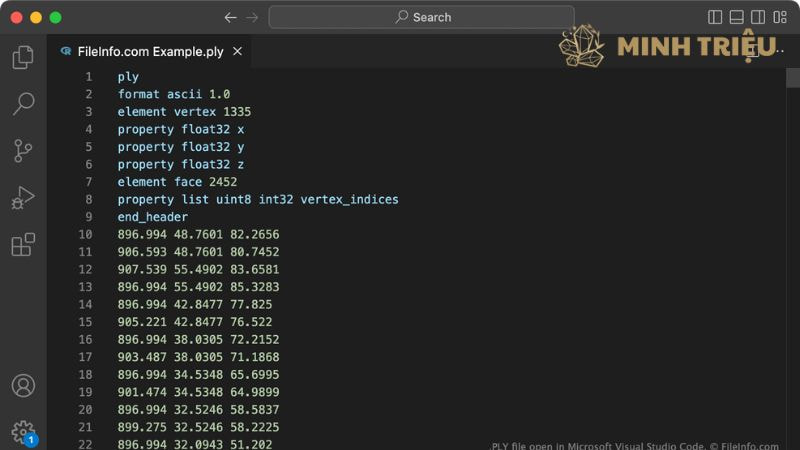This screenshot has width=800, height=450.
Task: Open the Customize Layout menu
Action: [780, 17]
